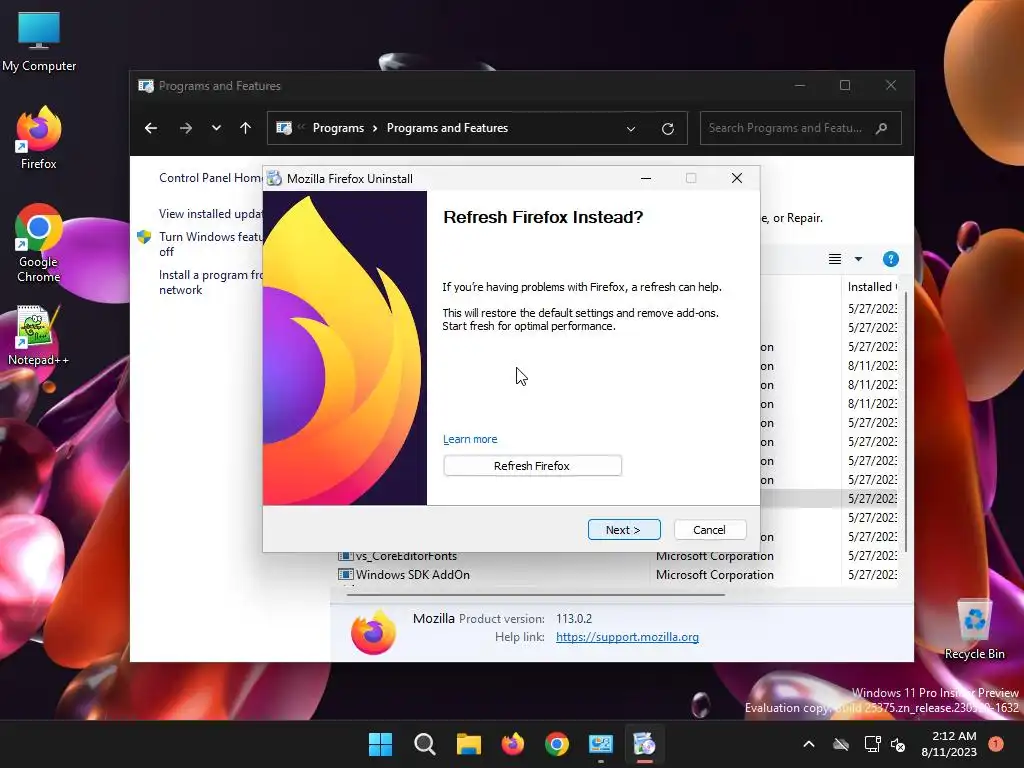Go forward in Programs and Features
This screenshot has width=1024, height=768.
[x=186, y=128]
